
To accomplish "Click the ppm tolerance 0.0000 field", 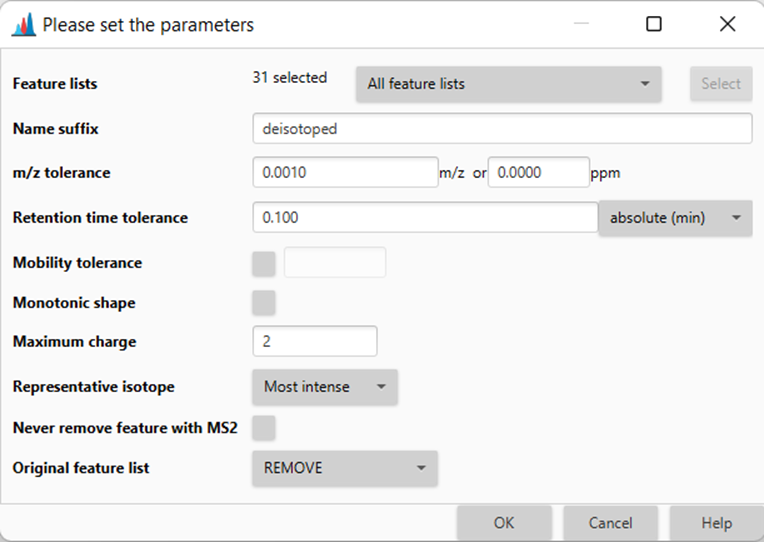I will pyautogui.click(x=539, y=173).
